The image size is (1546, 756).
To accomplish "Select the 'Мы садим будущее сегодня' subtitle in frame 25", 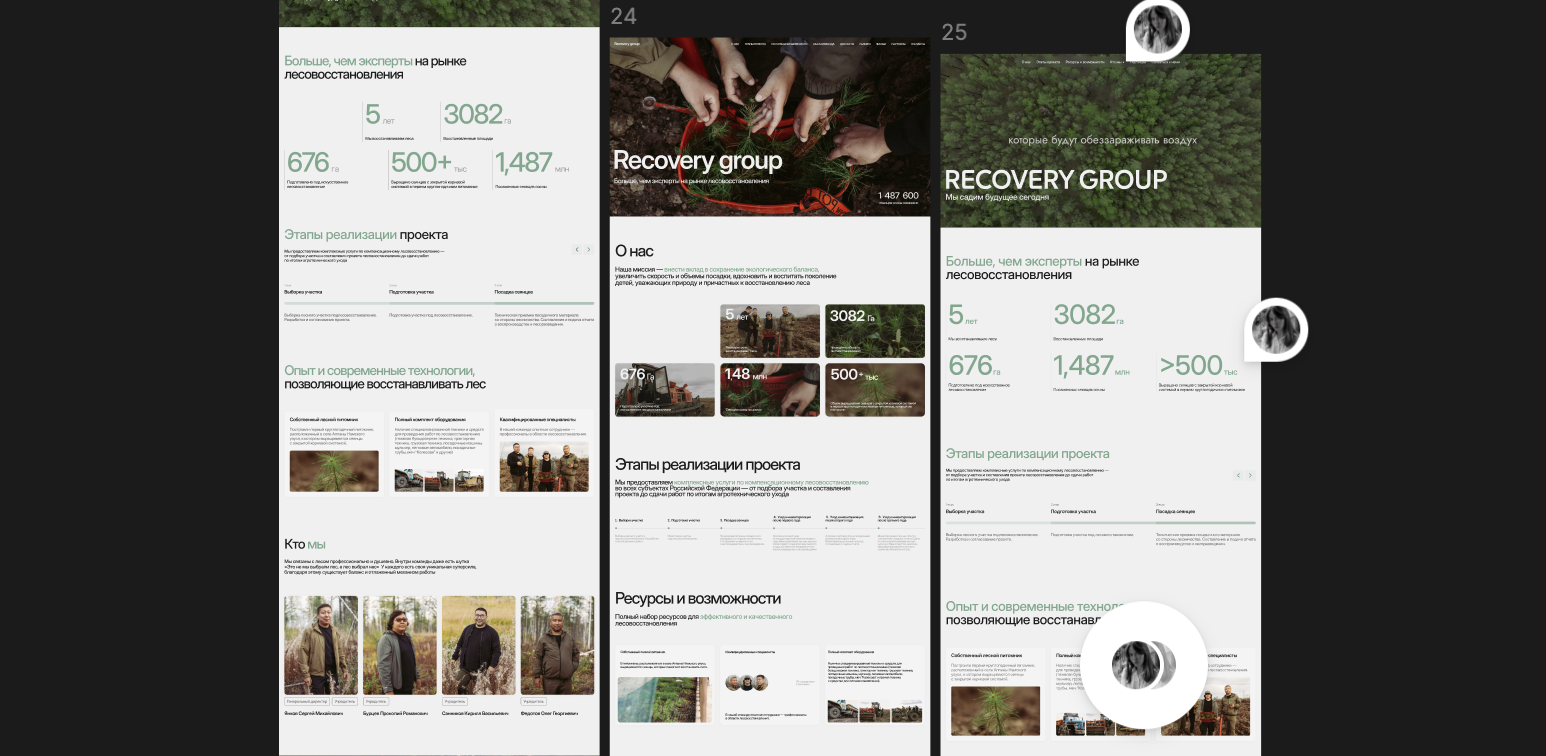I will pos(997,198).
